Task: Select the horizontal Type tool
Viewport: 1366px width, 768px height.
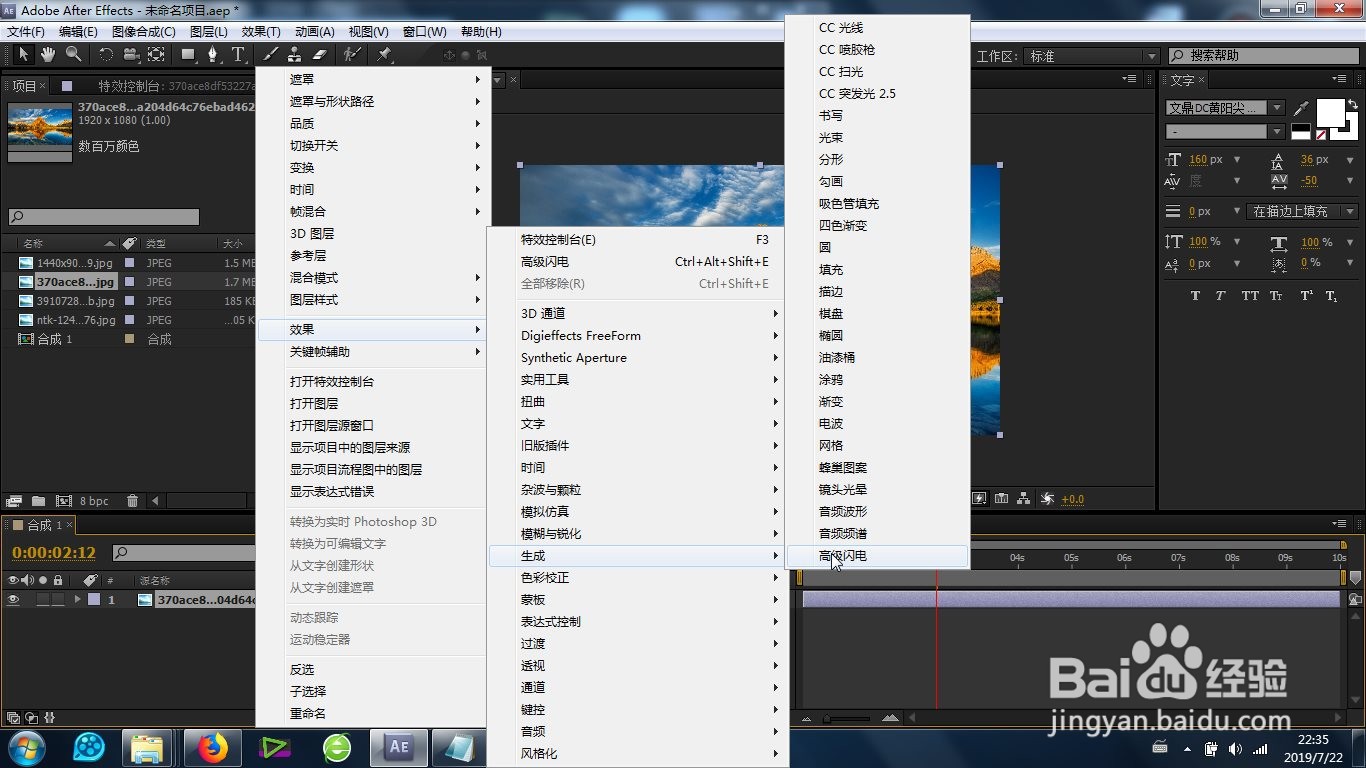Action: [x=238, y=54]
